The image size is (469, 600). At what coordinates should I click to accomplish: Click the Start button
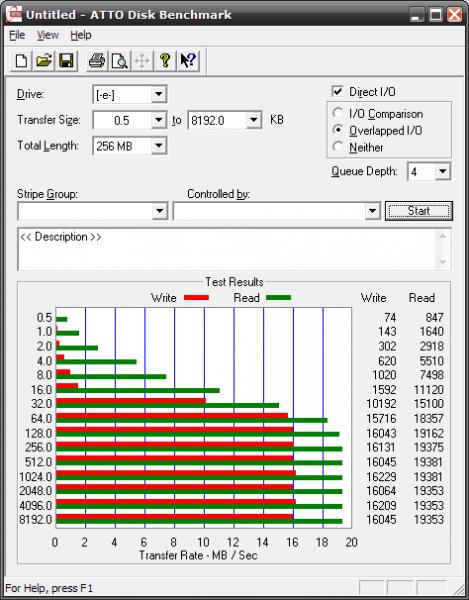point(419,211)
